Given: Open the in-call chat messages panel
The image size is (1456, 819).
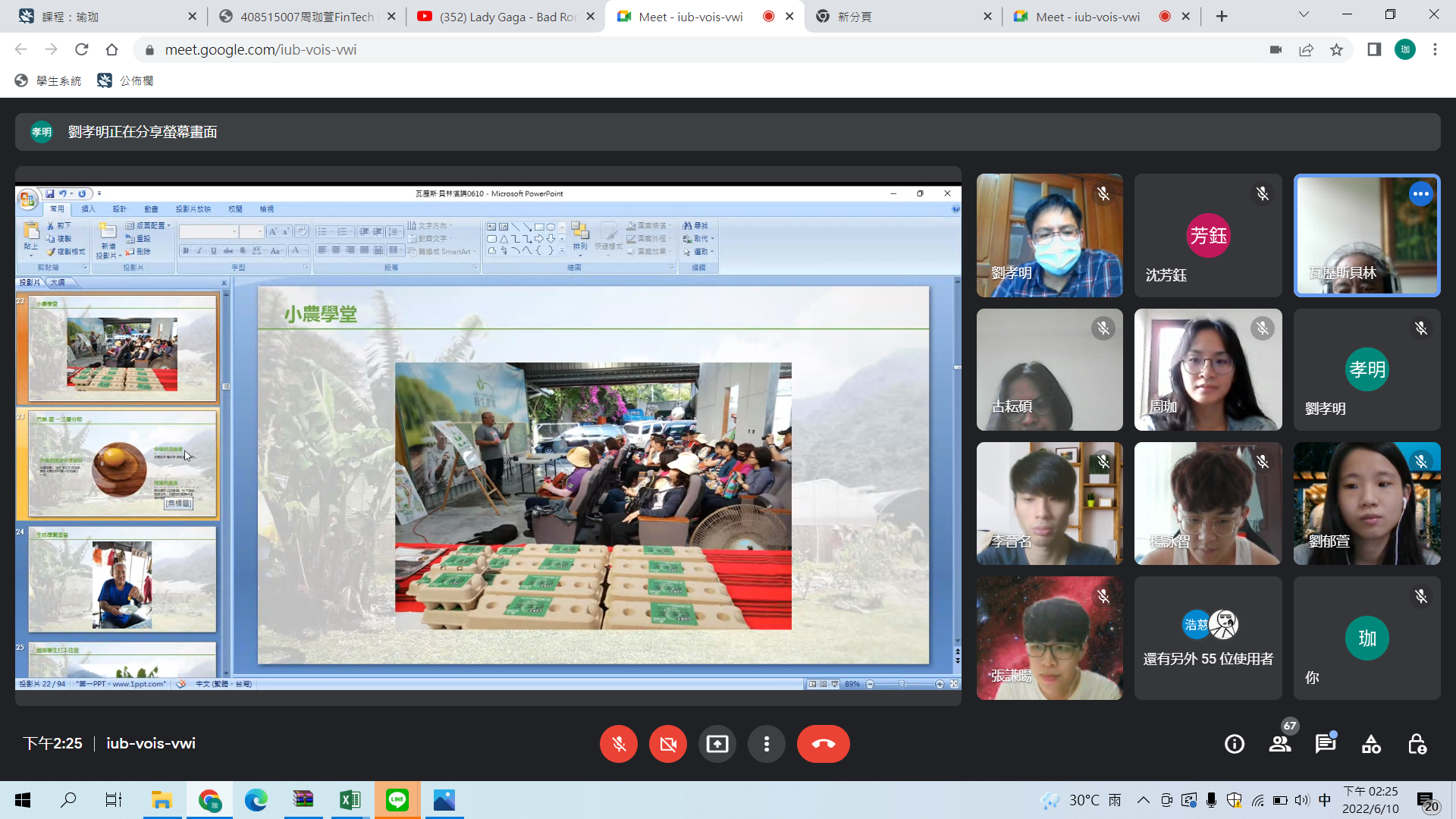Looking at the screenshot, I should click(x=1325, y=744).
